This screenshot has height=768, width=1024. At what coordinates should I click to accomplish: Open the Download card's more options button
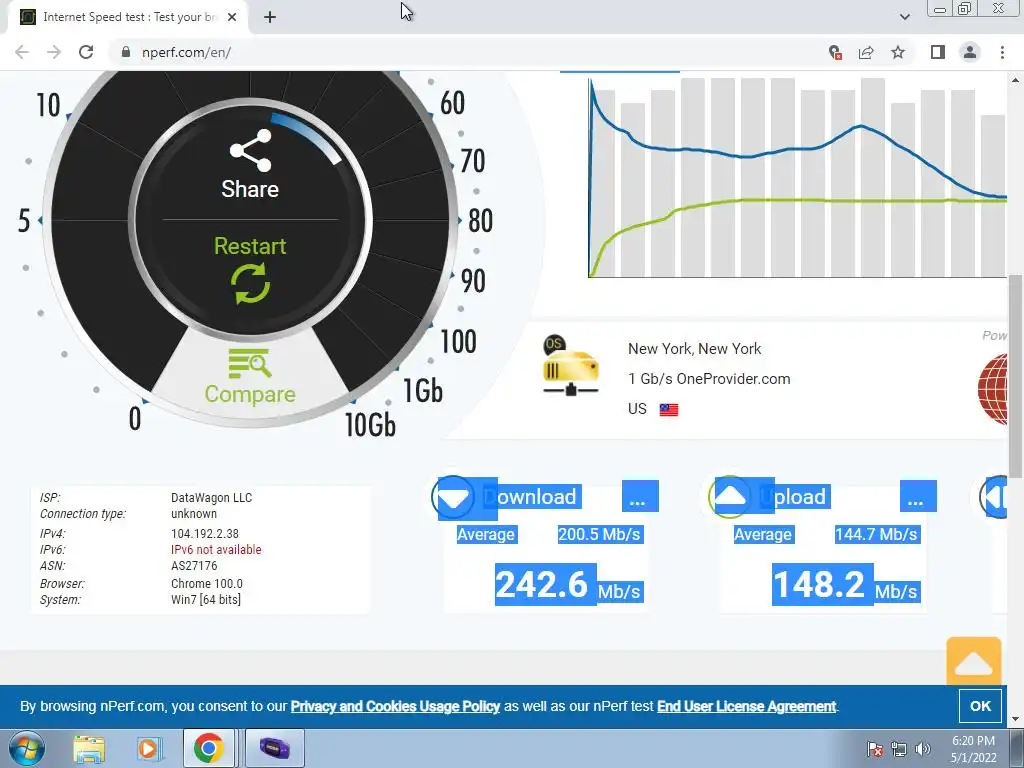[640, 496]
